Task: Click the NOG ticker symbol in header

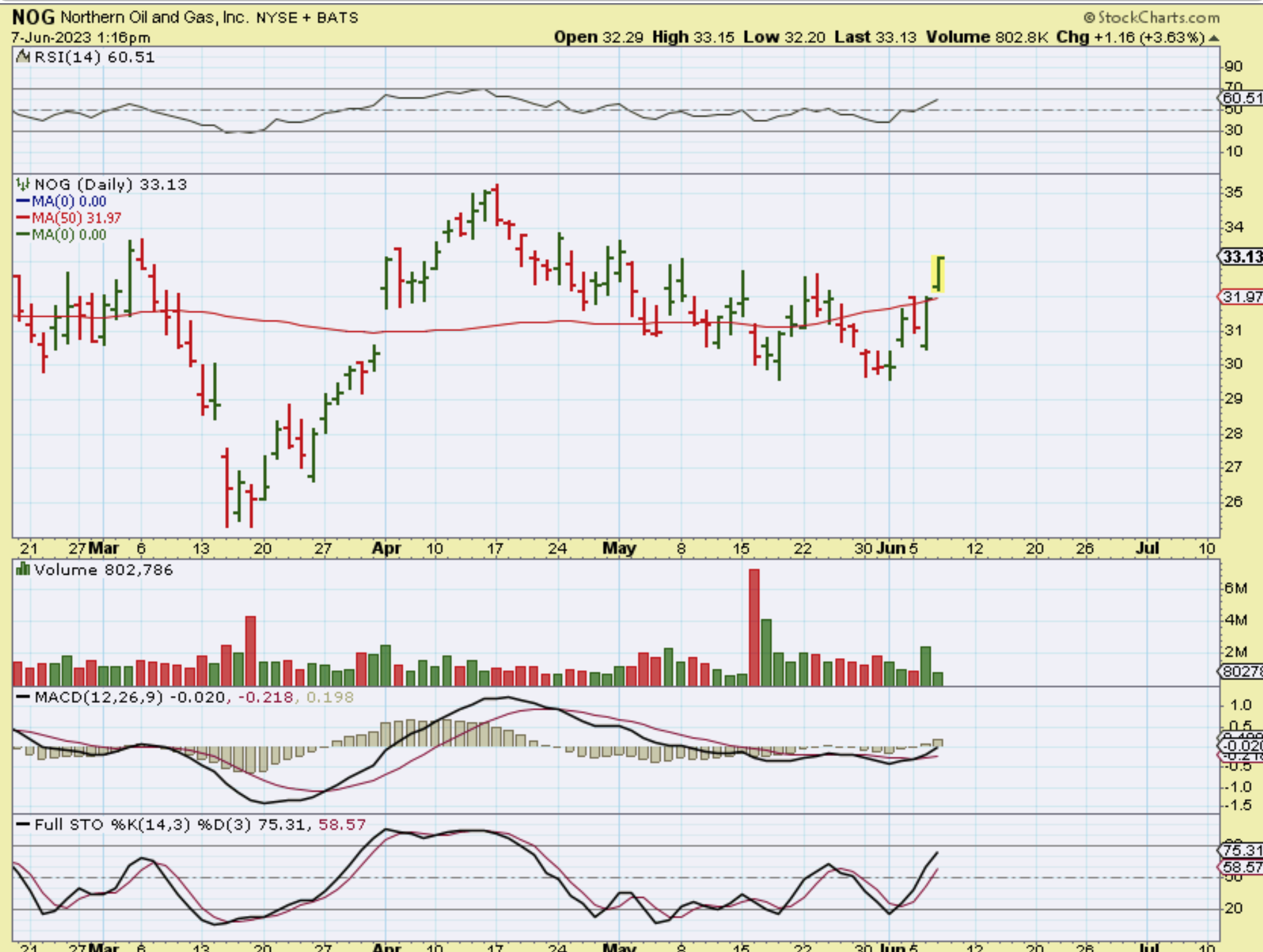Action: [33, 17]
